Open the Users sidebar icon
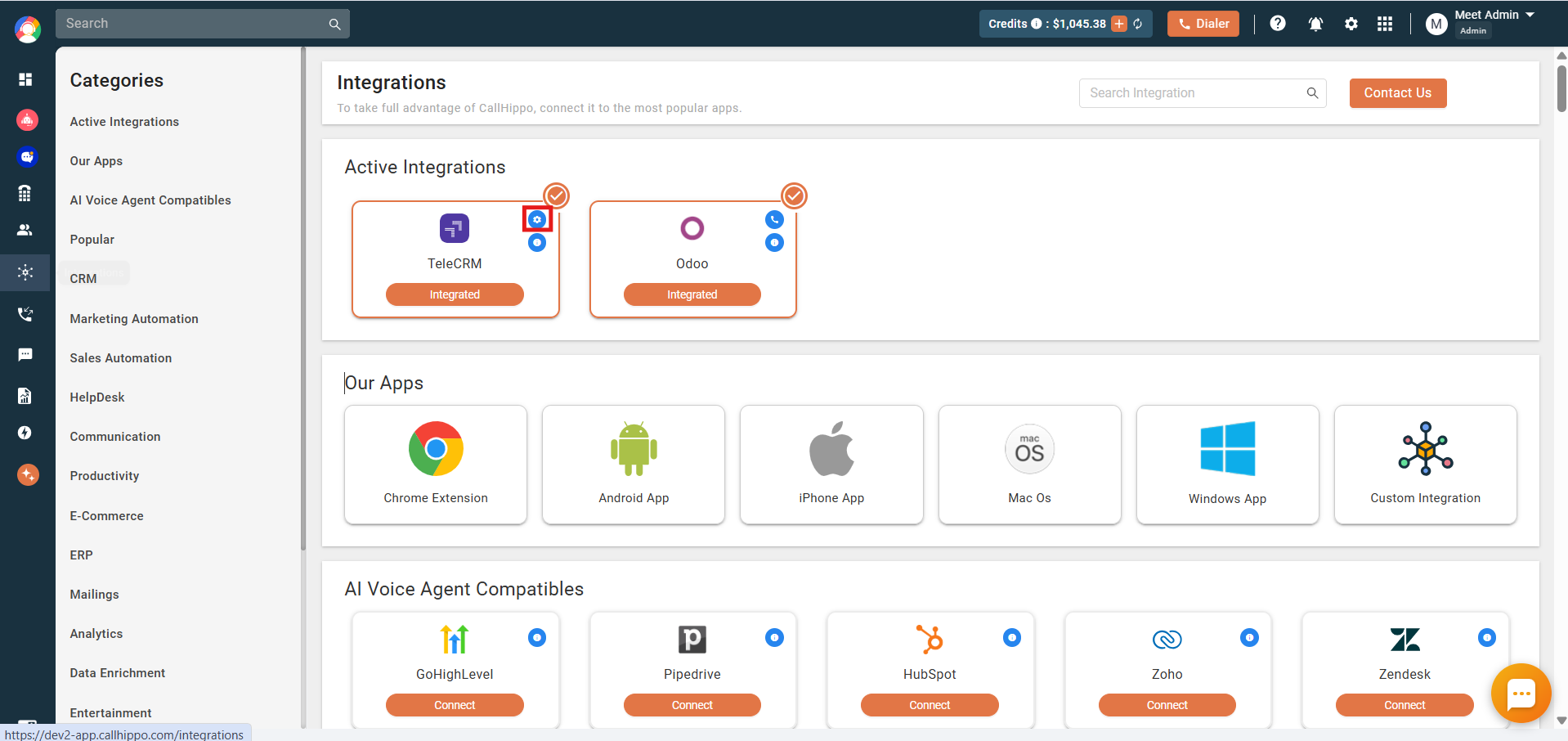1568x741 pixels. [25, 230]
